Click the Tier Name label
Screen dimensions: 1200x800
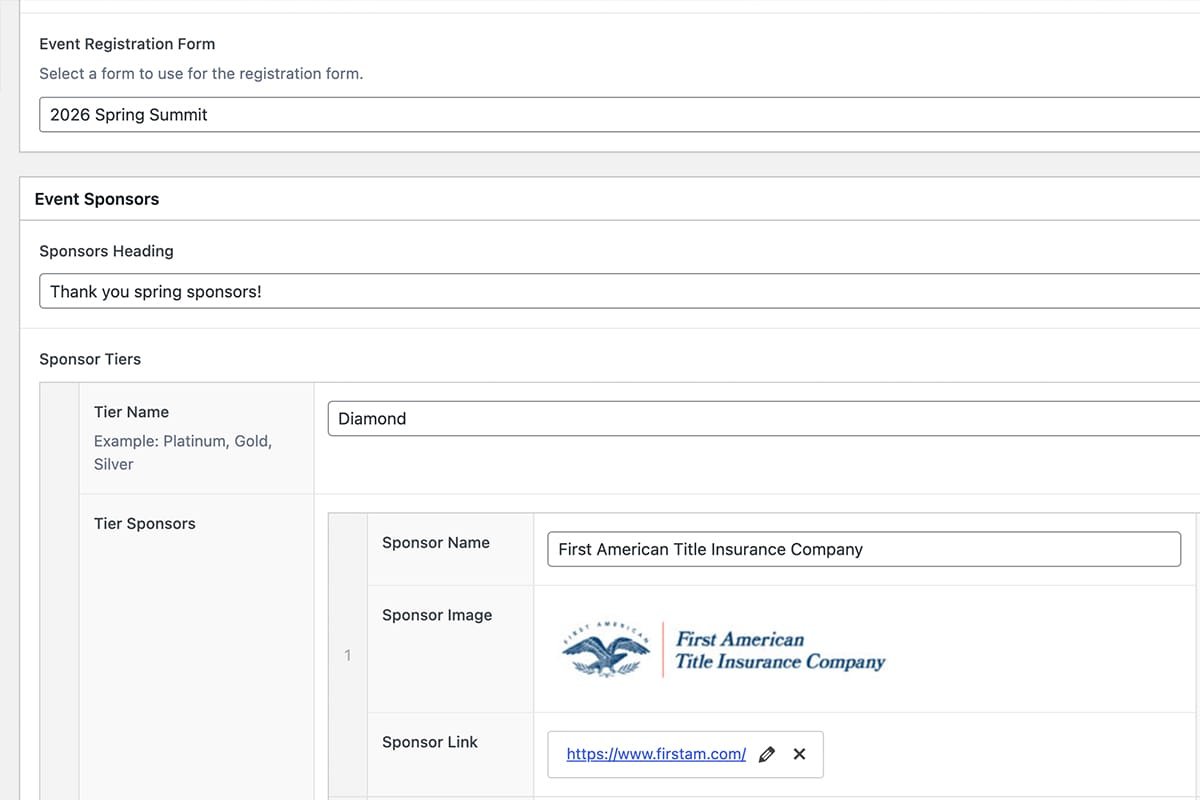coord(131,412)
